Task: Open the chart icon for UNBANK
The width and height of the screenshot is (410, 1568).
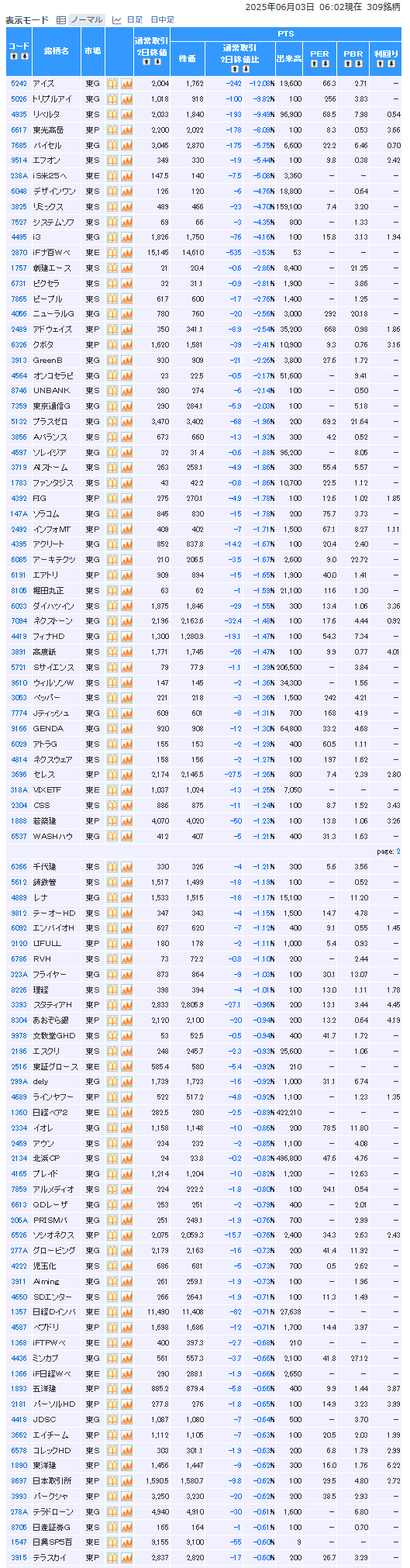Action: coord(126,390)
